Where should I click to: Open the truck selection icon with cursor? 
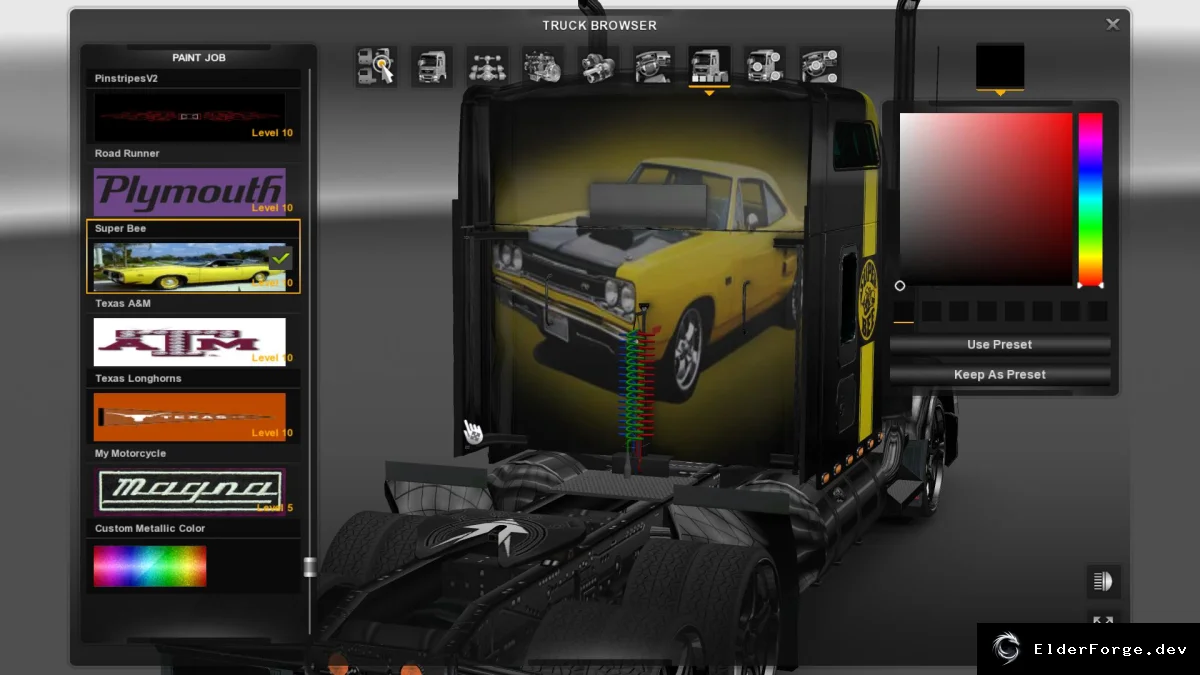coord(376,67)
